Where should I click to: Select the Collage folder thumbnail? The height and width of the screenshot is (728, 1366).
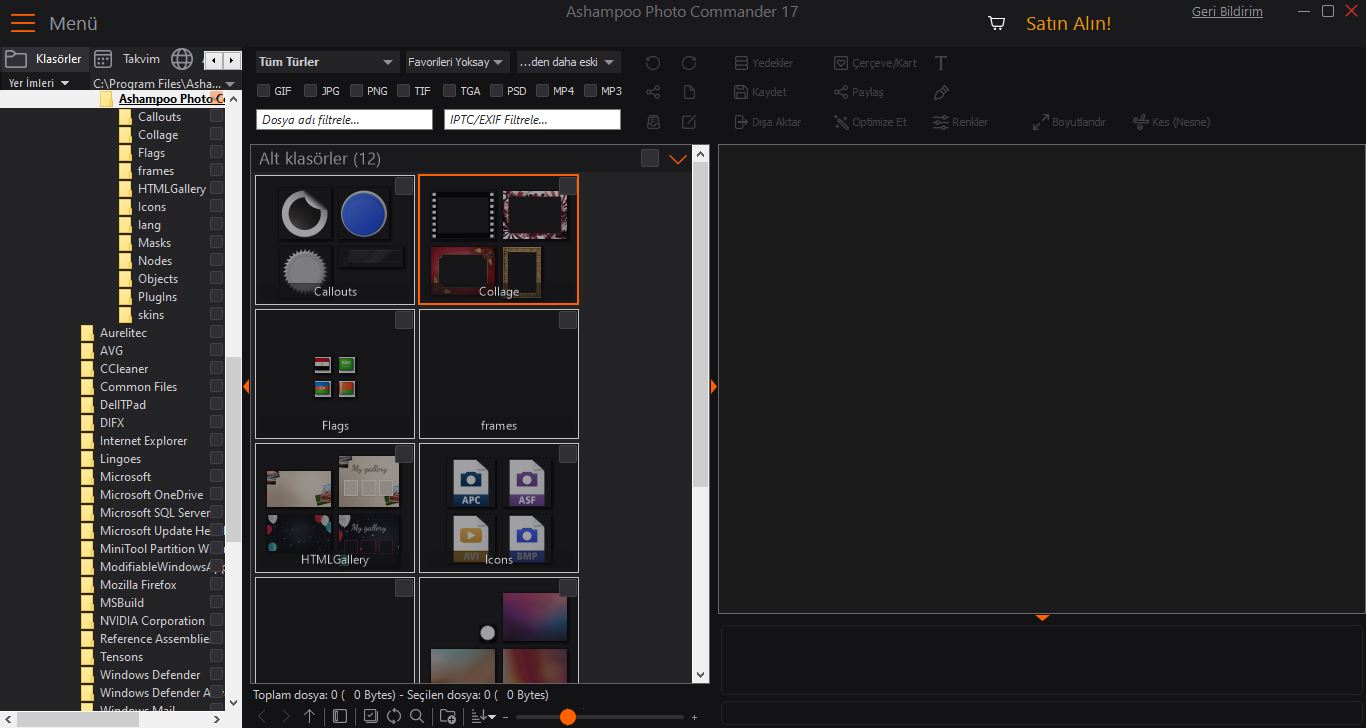[498, 239]
